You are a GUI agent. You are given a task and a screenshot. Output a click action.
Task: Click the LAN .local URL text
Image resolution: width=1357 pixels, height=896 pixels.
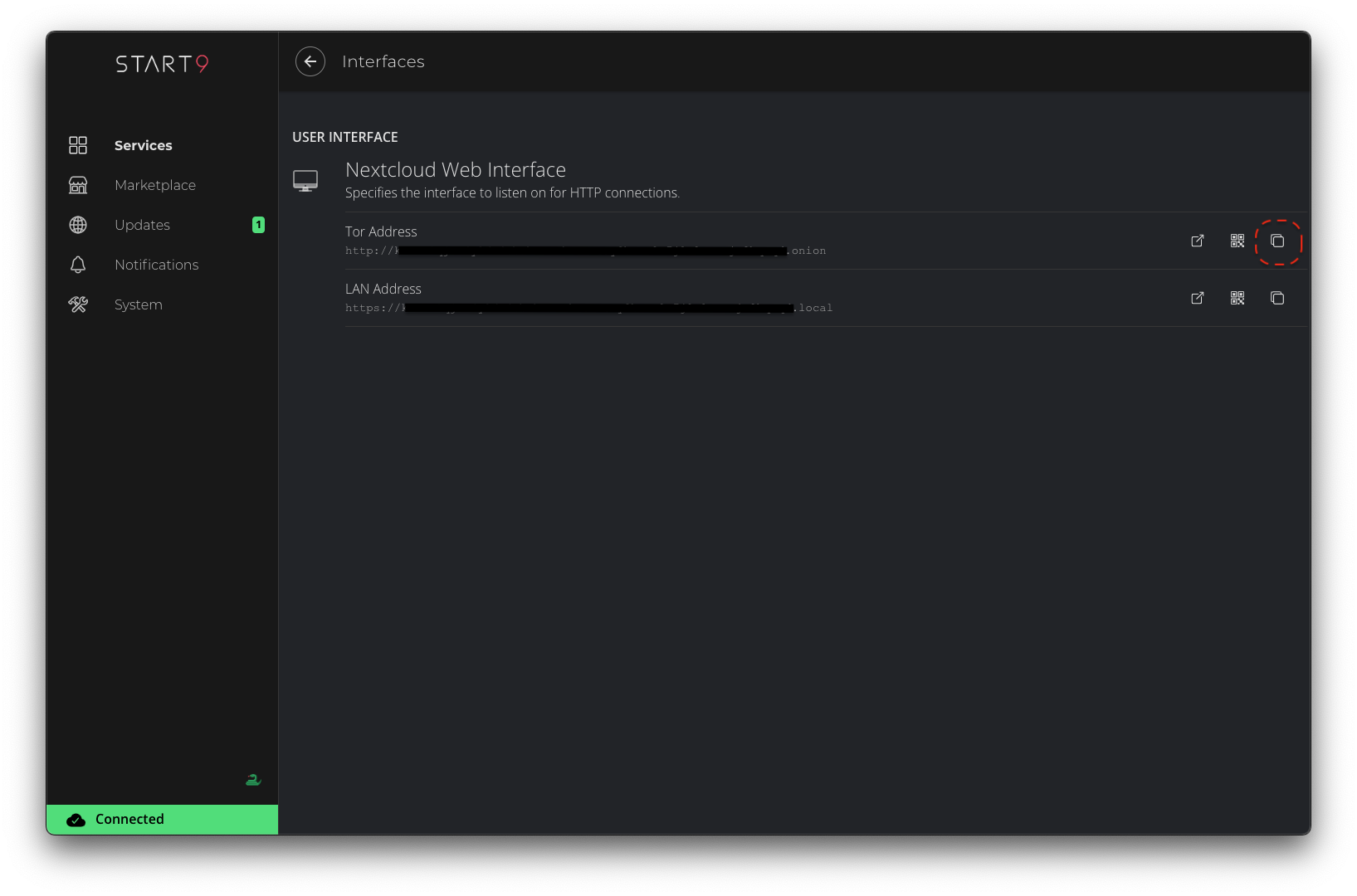(x=588, y=308)
